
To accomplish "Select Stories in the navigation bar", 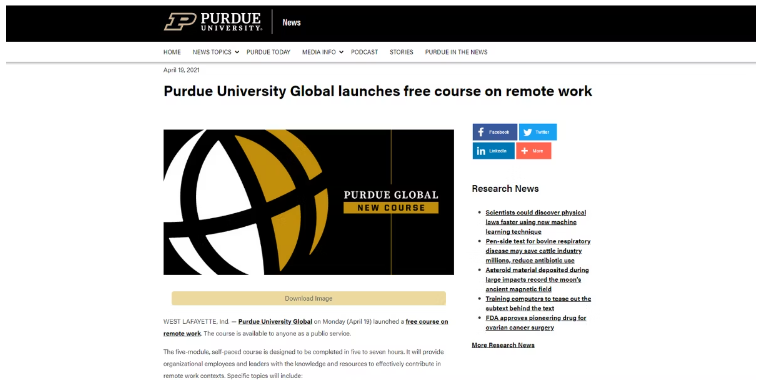I will pos(401,52).
